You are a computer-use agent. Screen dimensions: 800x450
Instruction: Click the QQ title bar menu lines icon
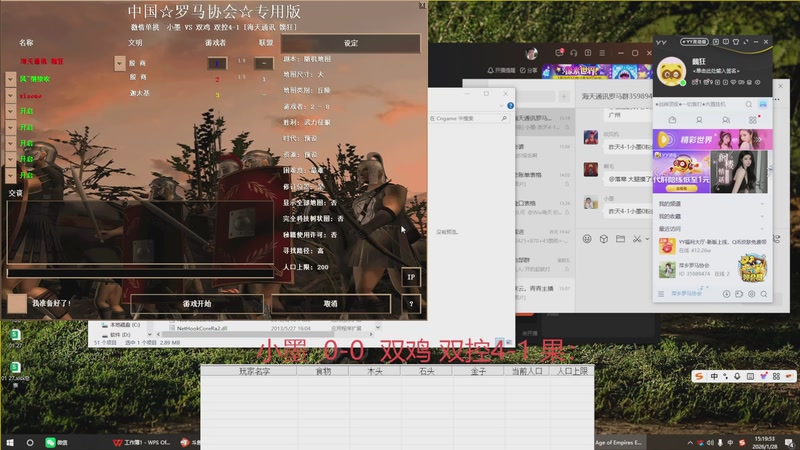click(x=602, y=53)
